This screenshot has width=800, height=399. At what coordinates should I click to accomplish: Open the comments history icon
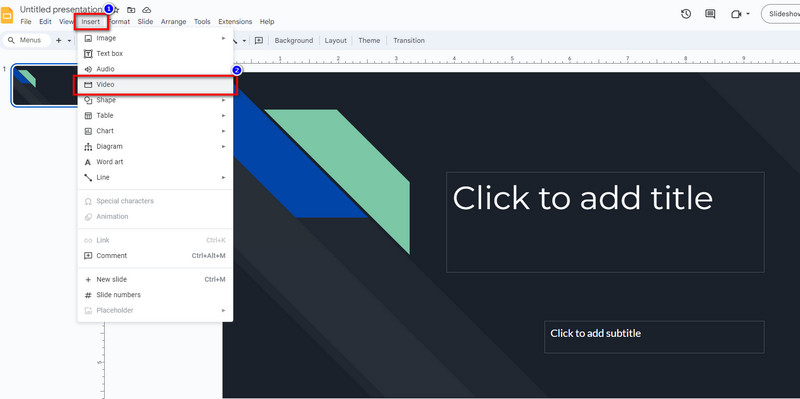click(x=710, y=14)
